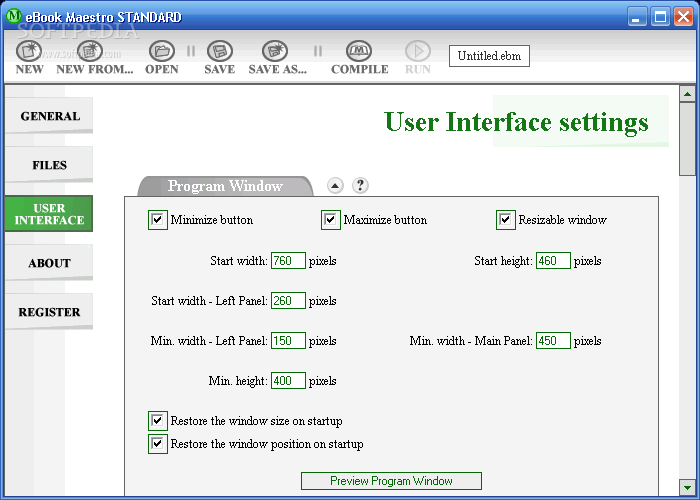Image resolution: width=700 pixels, height=500 pixels.
Task: Click the scrollbar up arrow
Action: click(x=687, y=94)
